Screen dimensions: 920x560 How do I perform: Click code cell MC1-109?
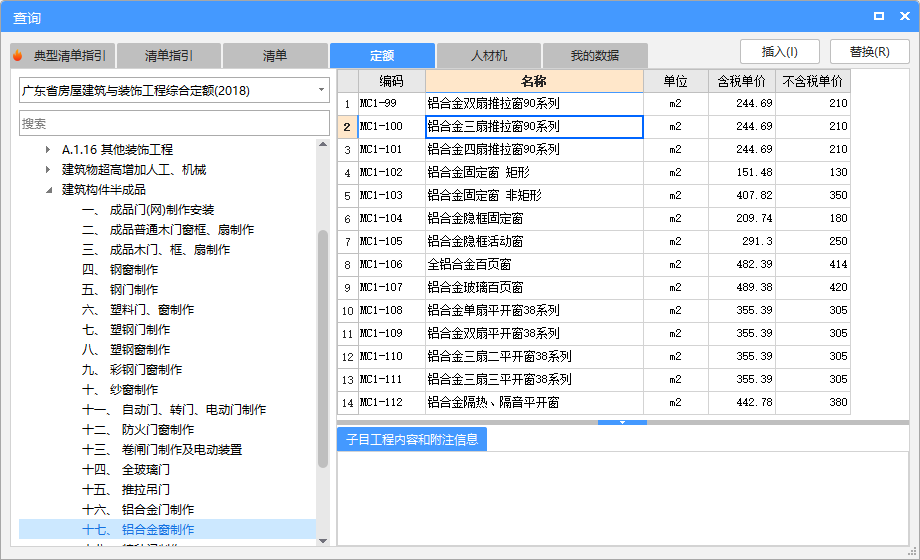click(391, 333)
